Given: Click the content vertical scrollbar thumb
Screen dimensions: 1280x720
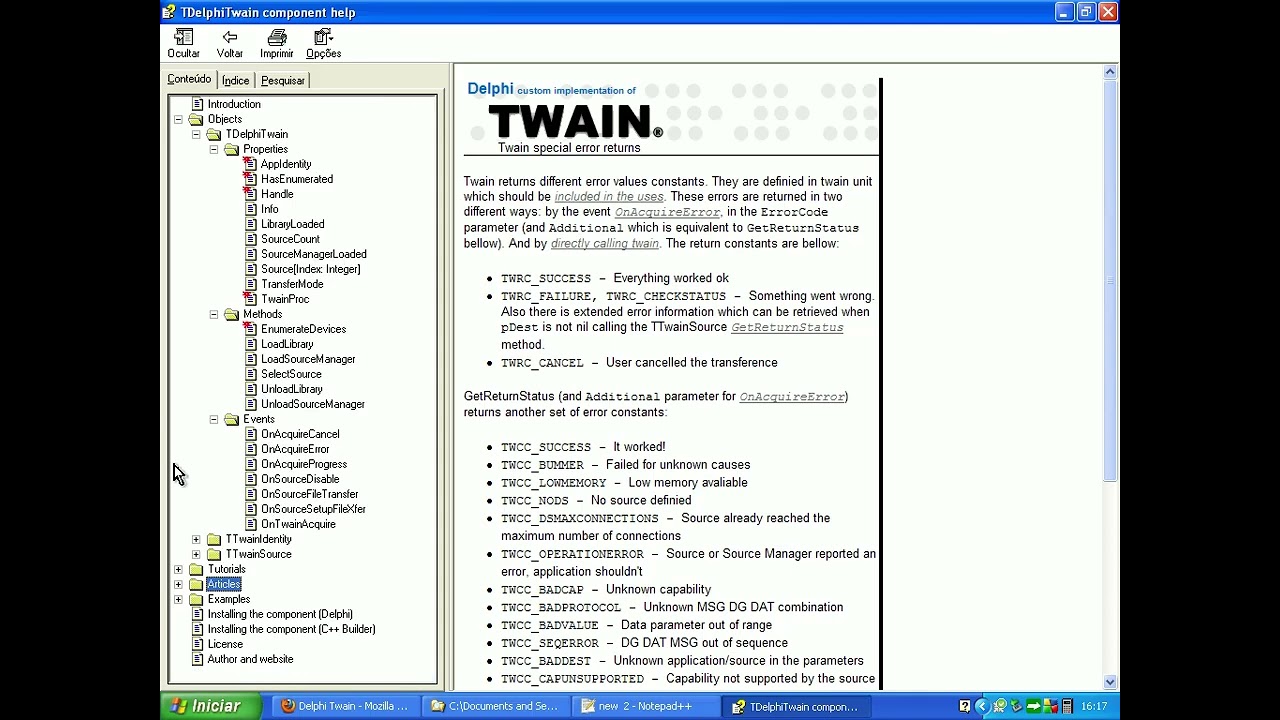Looking at the screenshot, I should click(x=1110, y=281).
